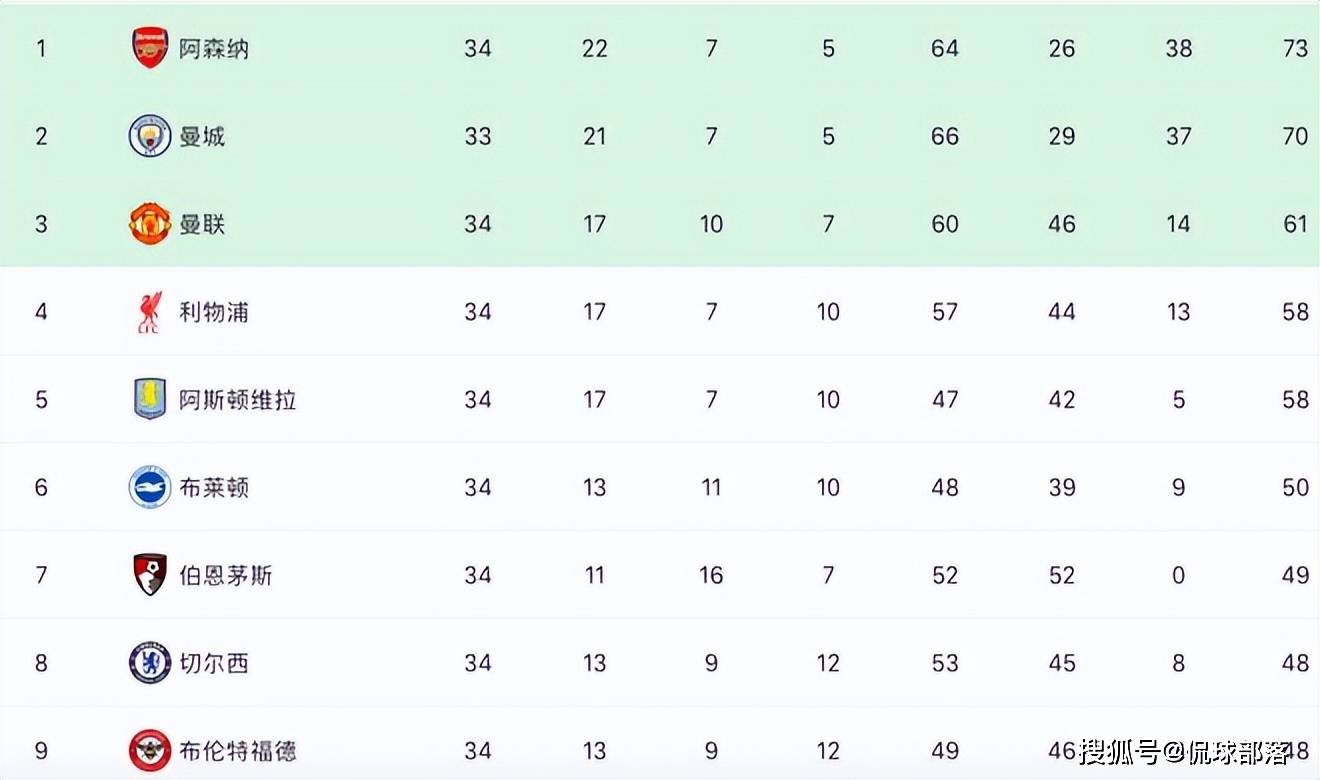
Task: Open the 阿森纳 team link
Action: [214, 48]
